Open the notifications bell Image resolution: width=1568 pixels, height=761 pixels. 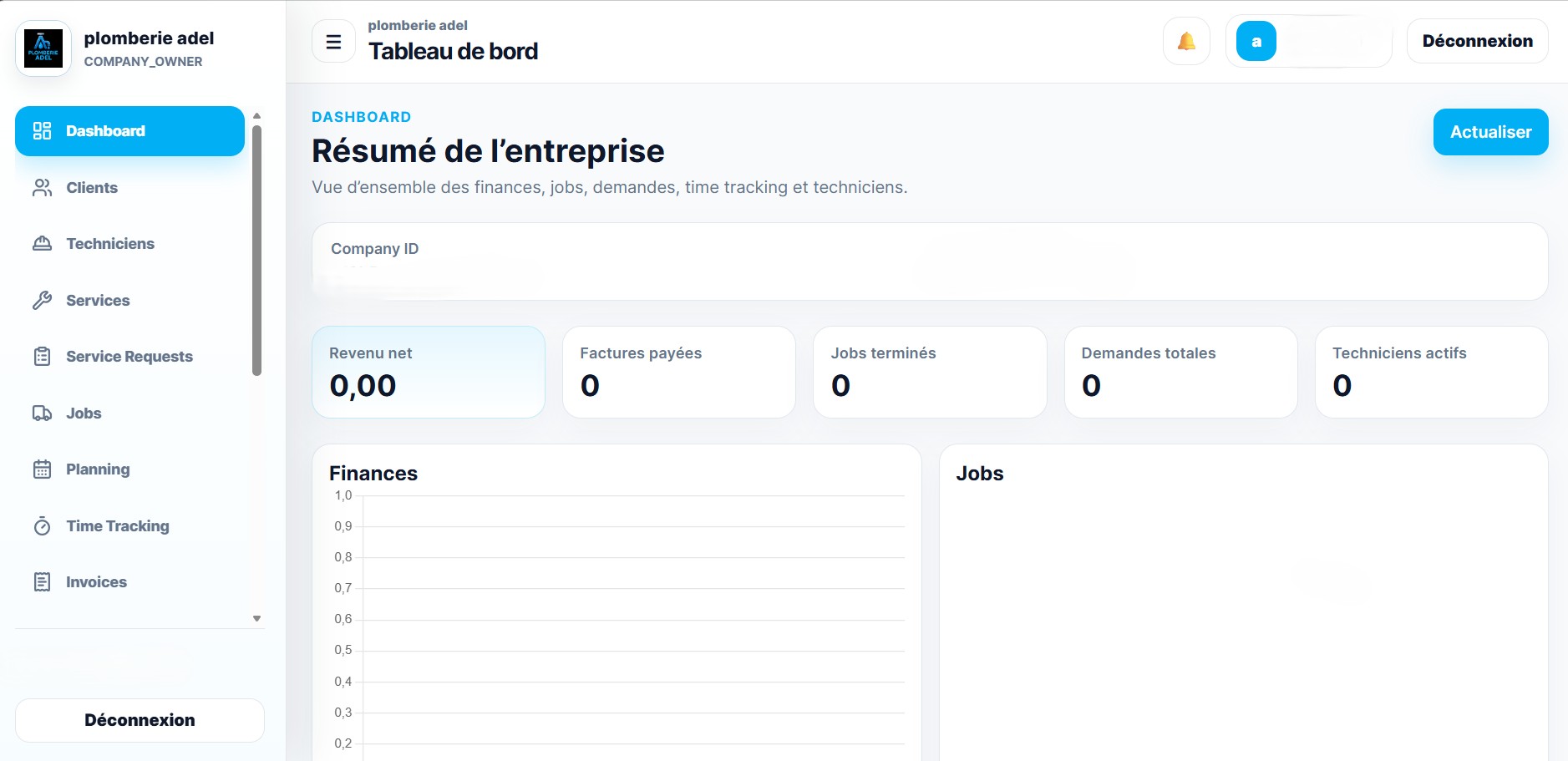tap(1186, 41)
